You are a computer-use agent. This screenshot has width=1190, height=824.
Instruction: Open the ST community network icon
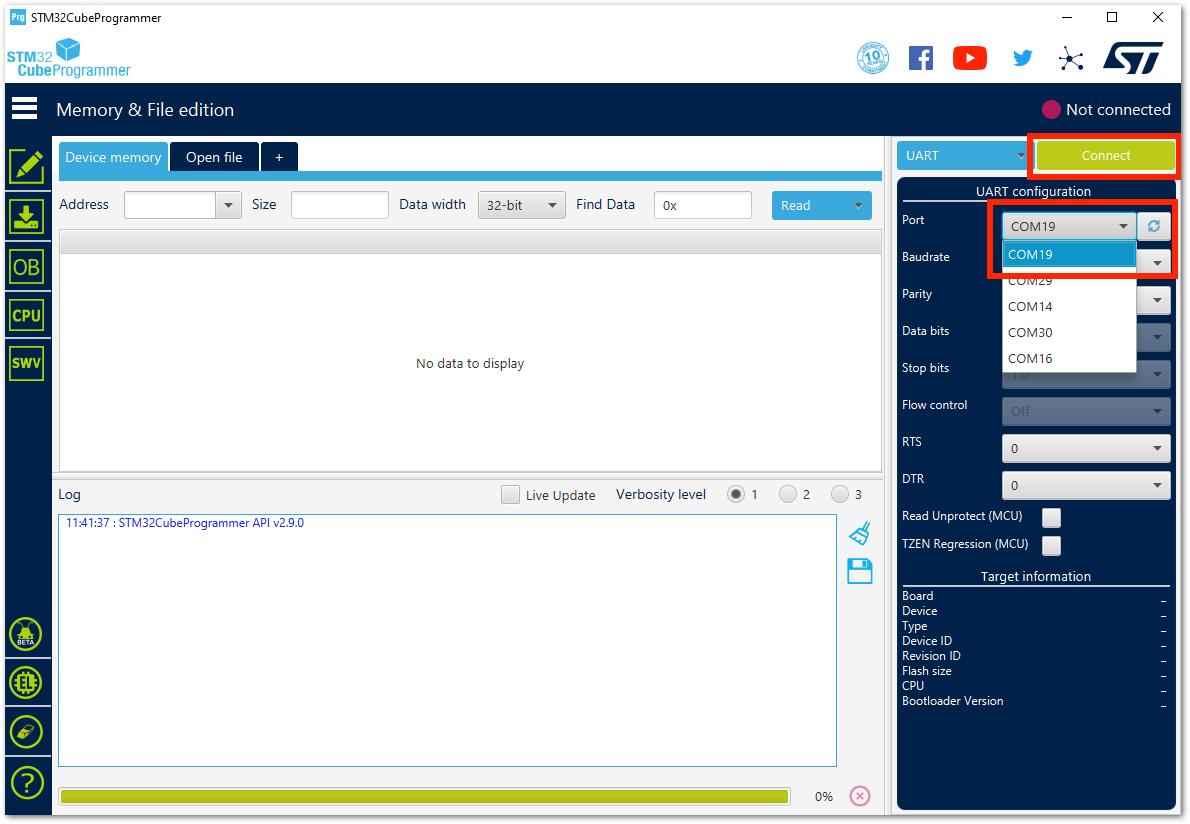click(1071, 58)
